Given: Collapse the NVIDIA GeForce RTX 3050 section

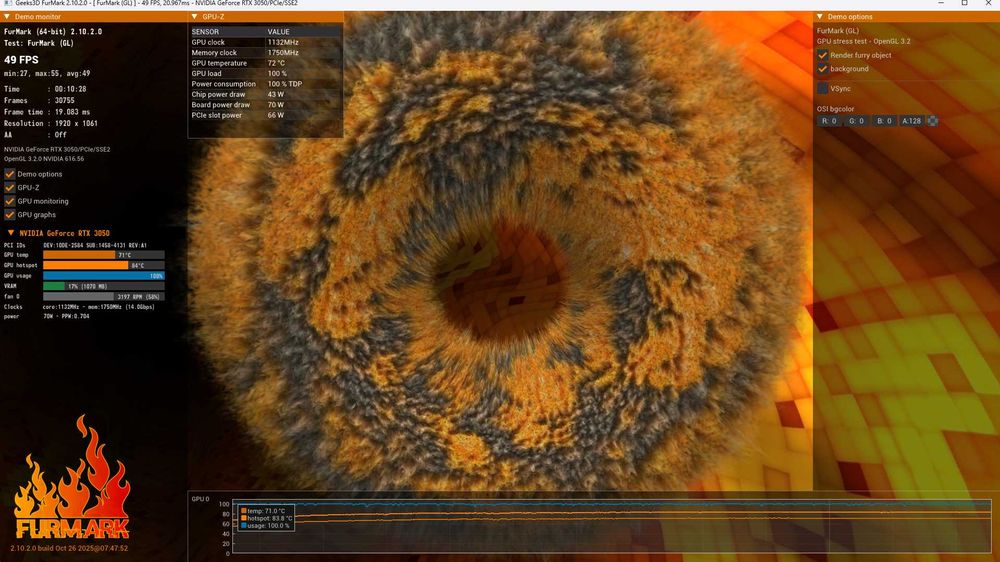Looking at the screenshot, I should coord(11,233).
